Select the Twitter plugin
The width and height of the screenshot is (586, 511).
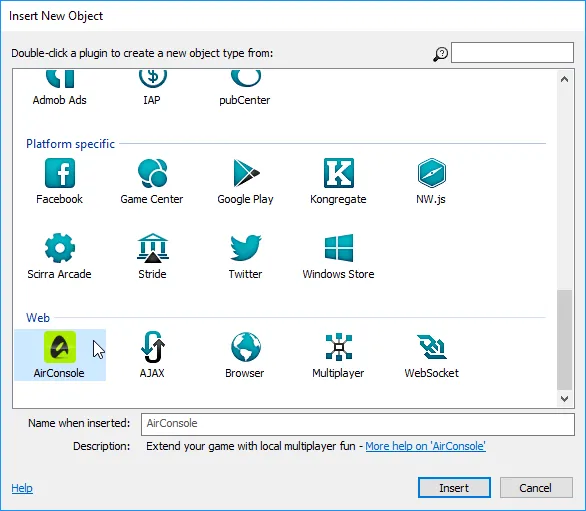[x=245, y=256]
